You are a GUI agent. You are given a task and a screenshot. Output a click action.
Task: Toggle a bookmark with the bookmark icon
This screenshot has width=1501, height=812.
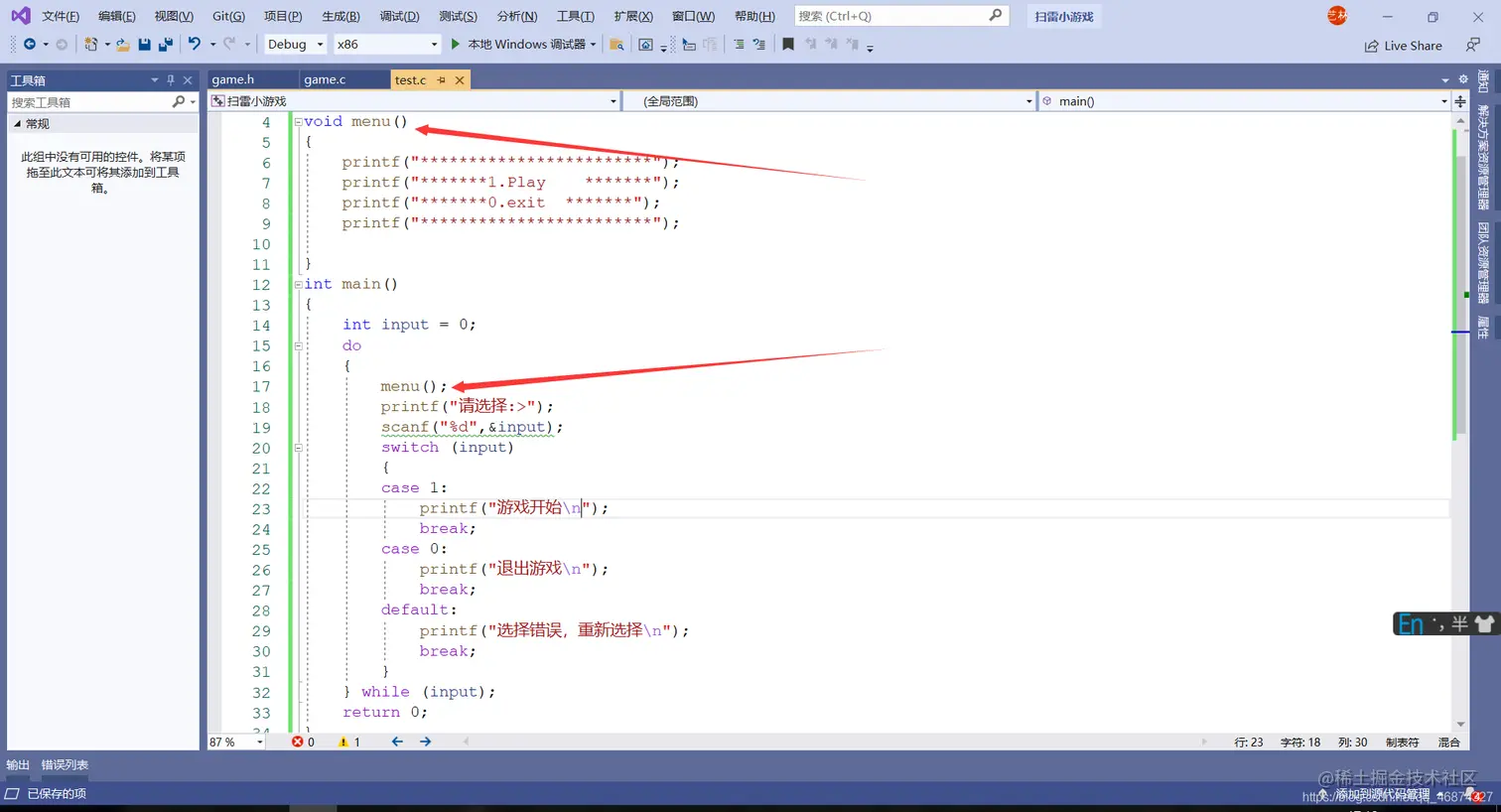[x=788, y=45]
